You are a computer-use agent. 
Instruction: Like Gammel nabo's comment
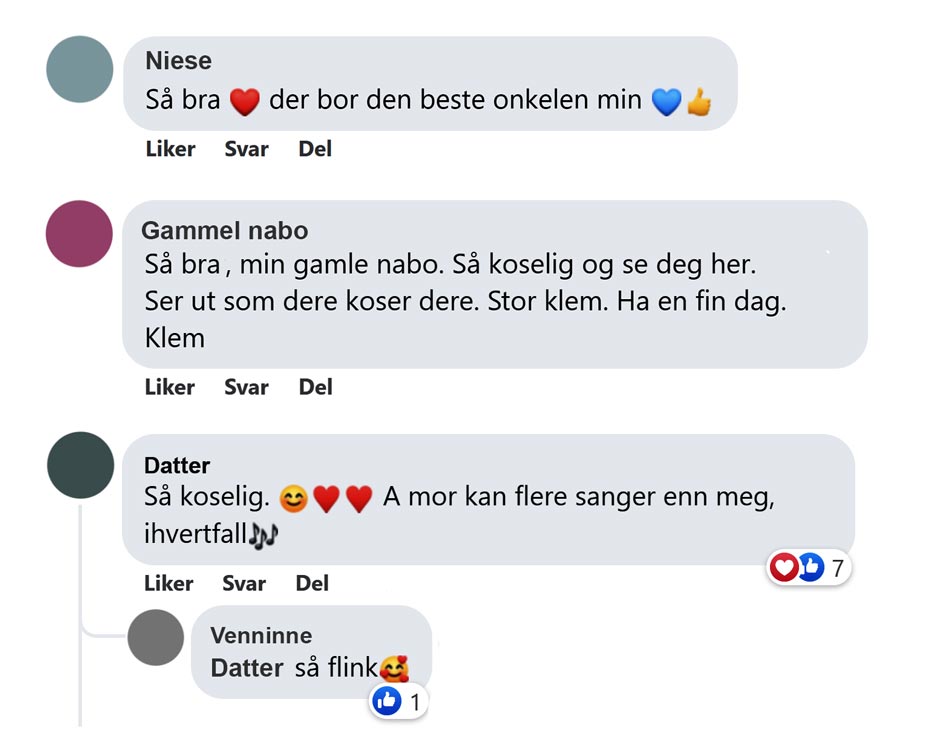tap(169, 387)
